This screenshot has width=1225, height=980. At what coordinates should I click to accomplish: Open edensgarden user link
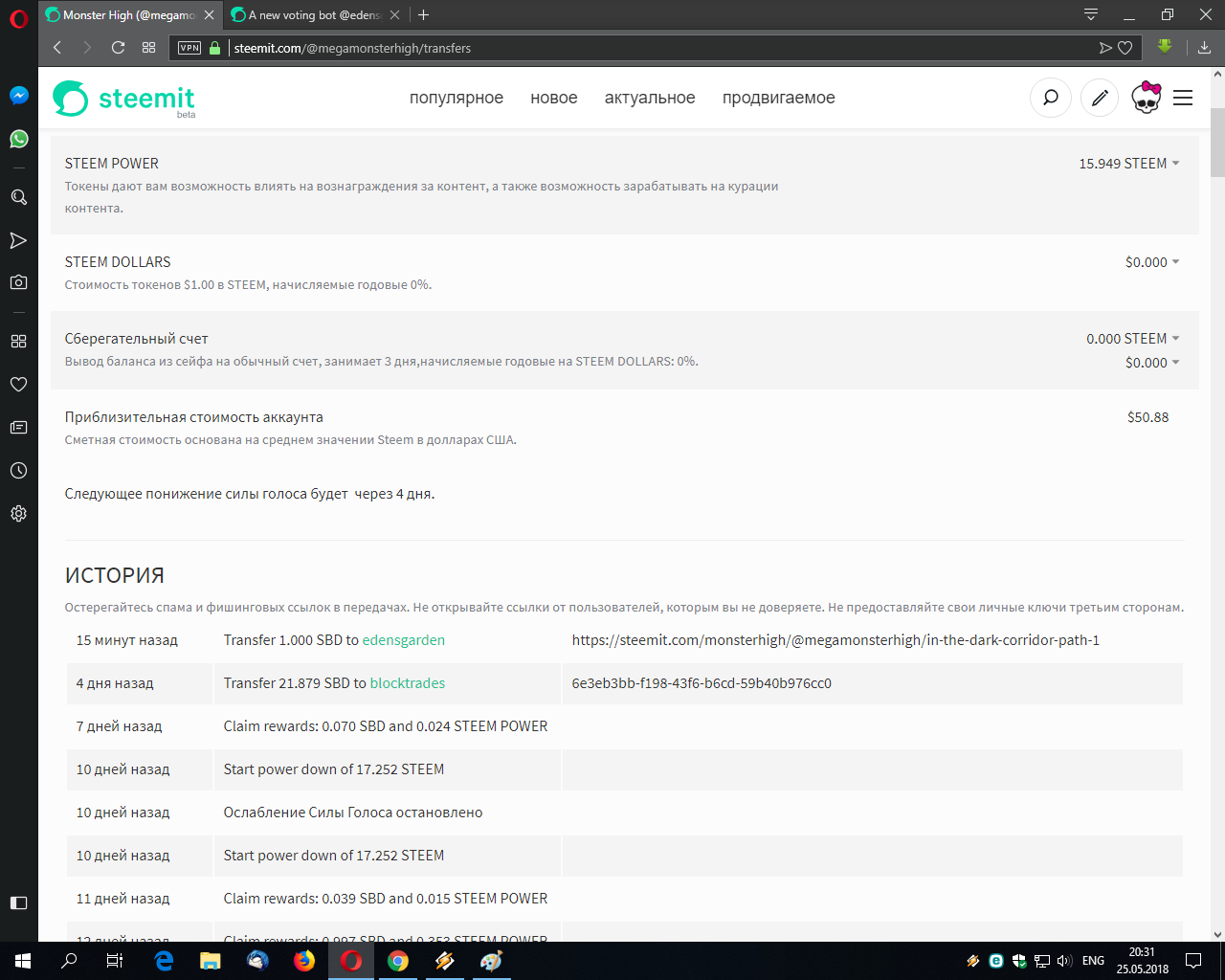[404, 640]
